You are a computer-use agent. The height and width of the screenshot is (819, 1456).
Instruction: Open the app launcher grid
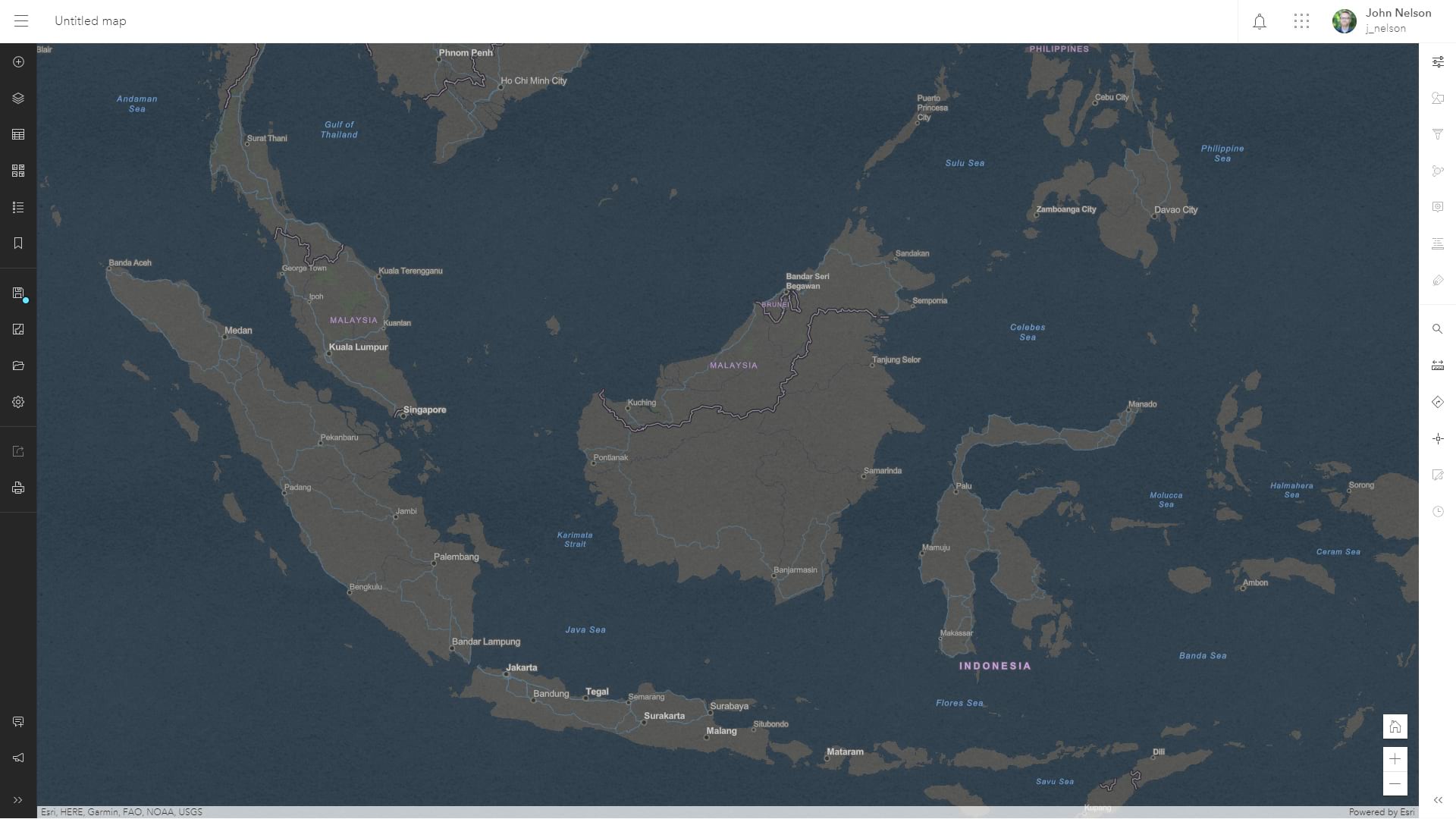tap(1301, 21)
